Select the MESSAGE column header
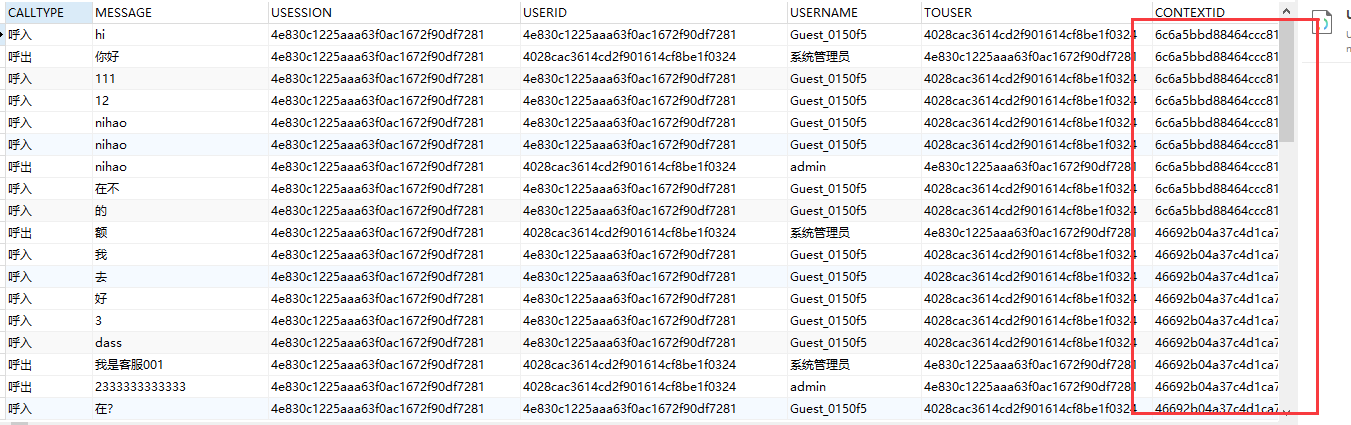This screenshot has width=1351, height=425. tap(180, 12)
